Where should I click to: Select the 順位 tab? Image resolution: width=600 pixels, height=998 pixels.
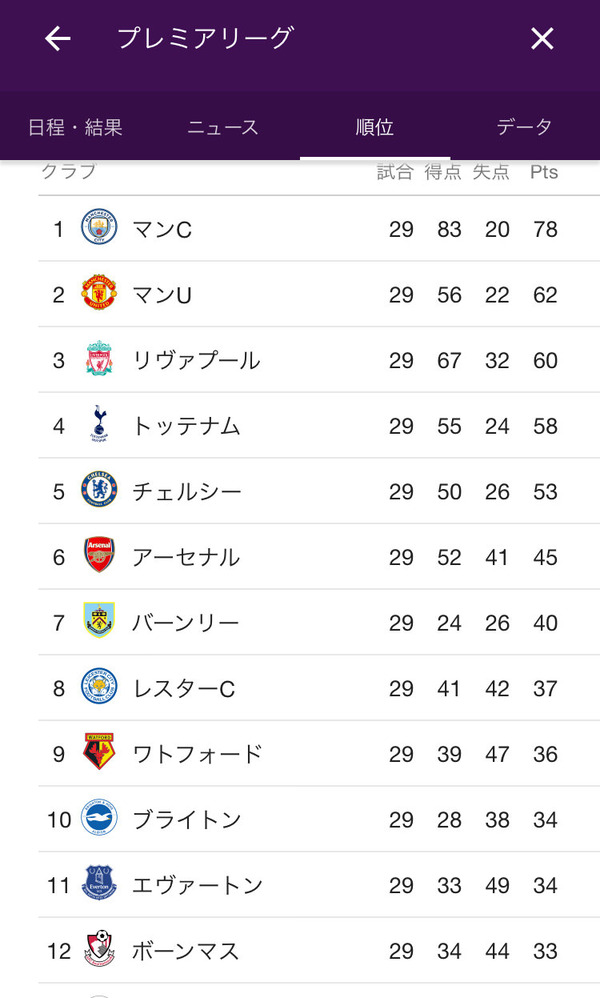375,127
